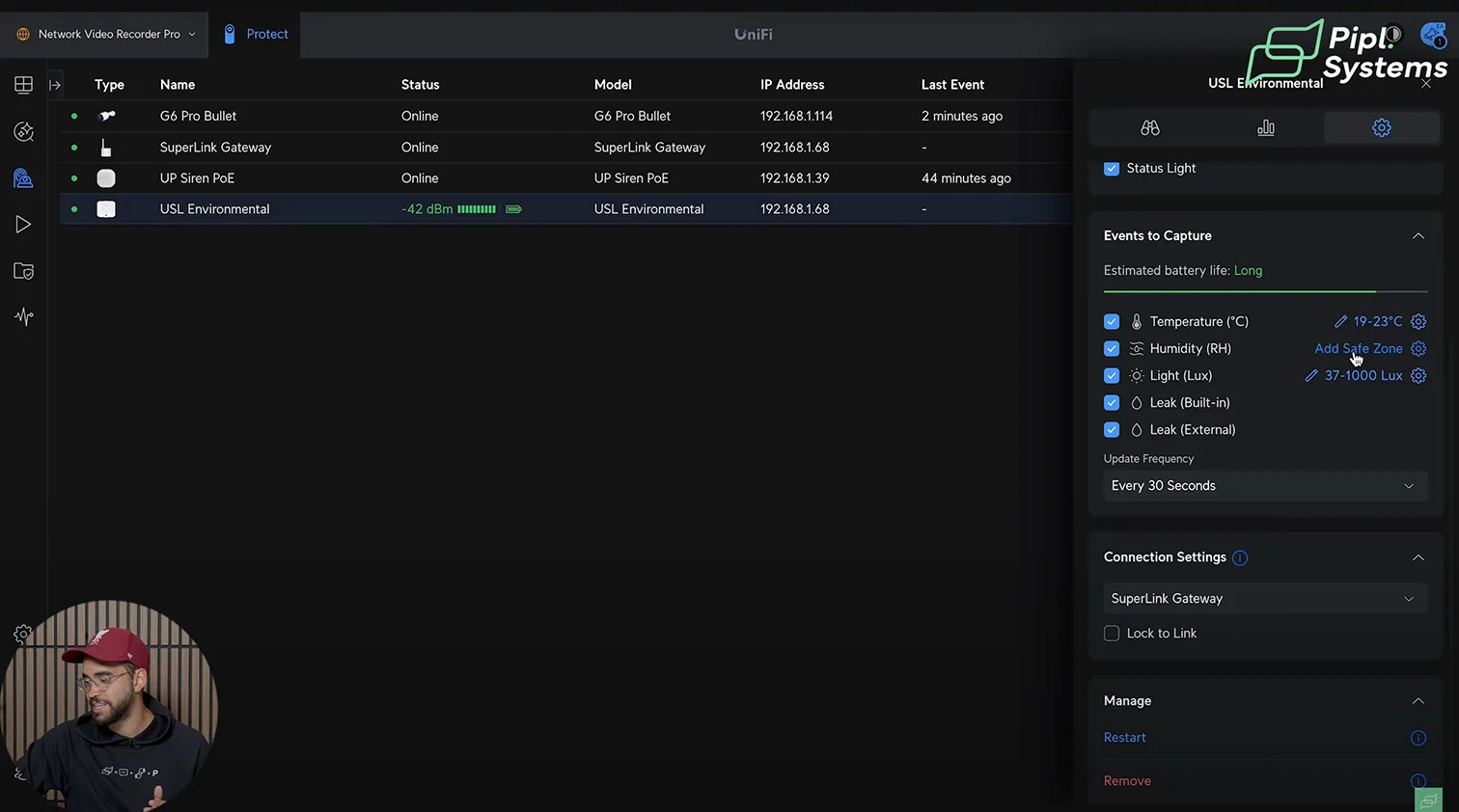Open SuperLink Gateway connection dropdown
This screenshot has height=812, width=1459.
point(1265,599)
